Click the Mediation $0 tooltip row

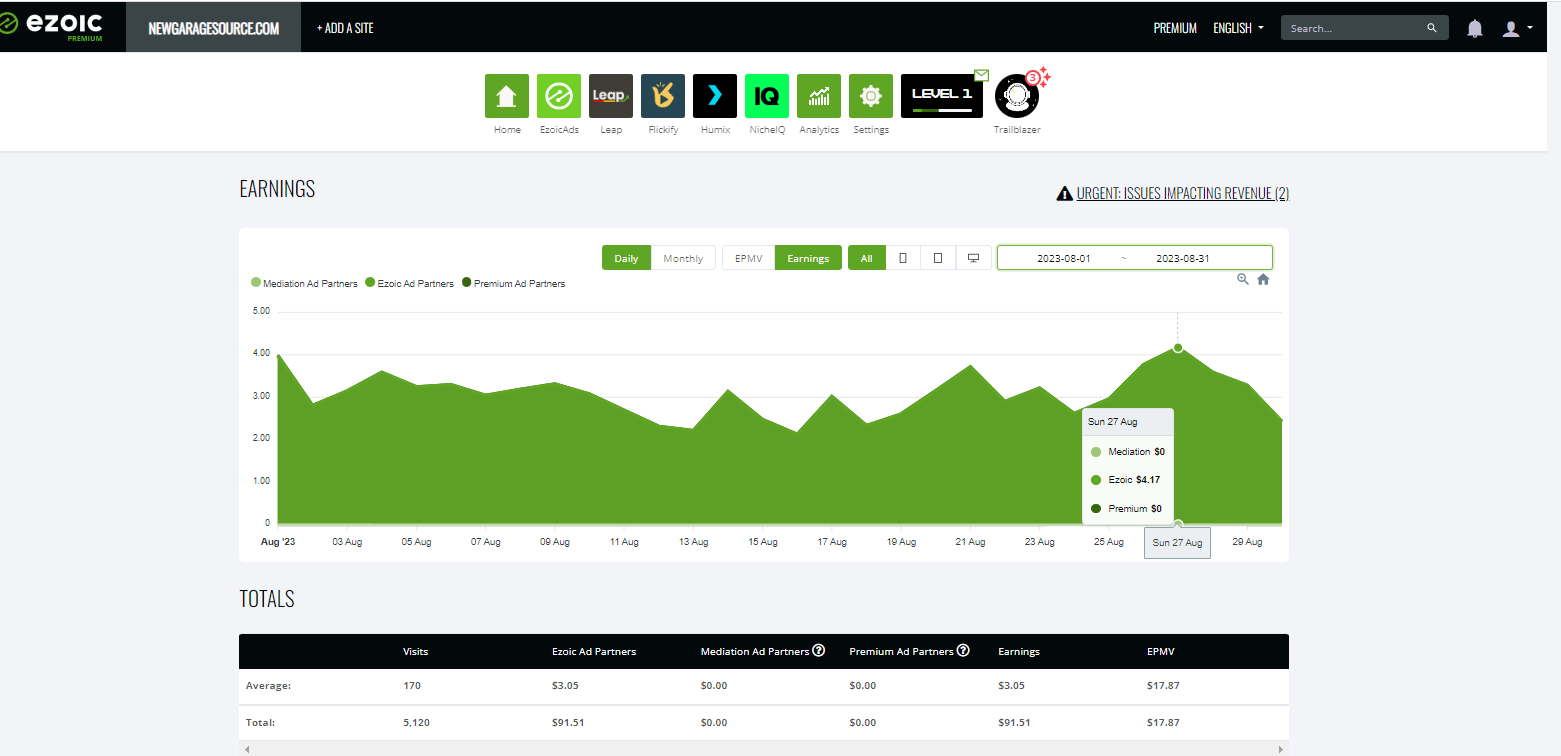tap(1127, 452)
